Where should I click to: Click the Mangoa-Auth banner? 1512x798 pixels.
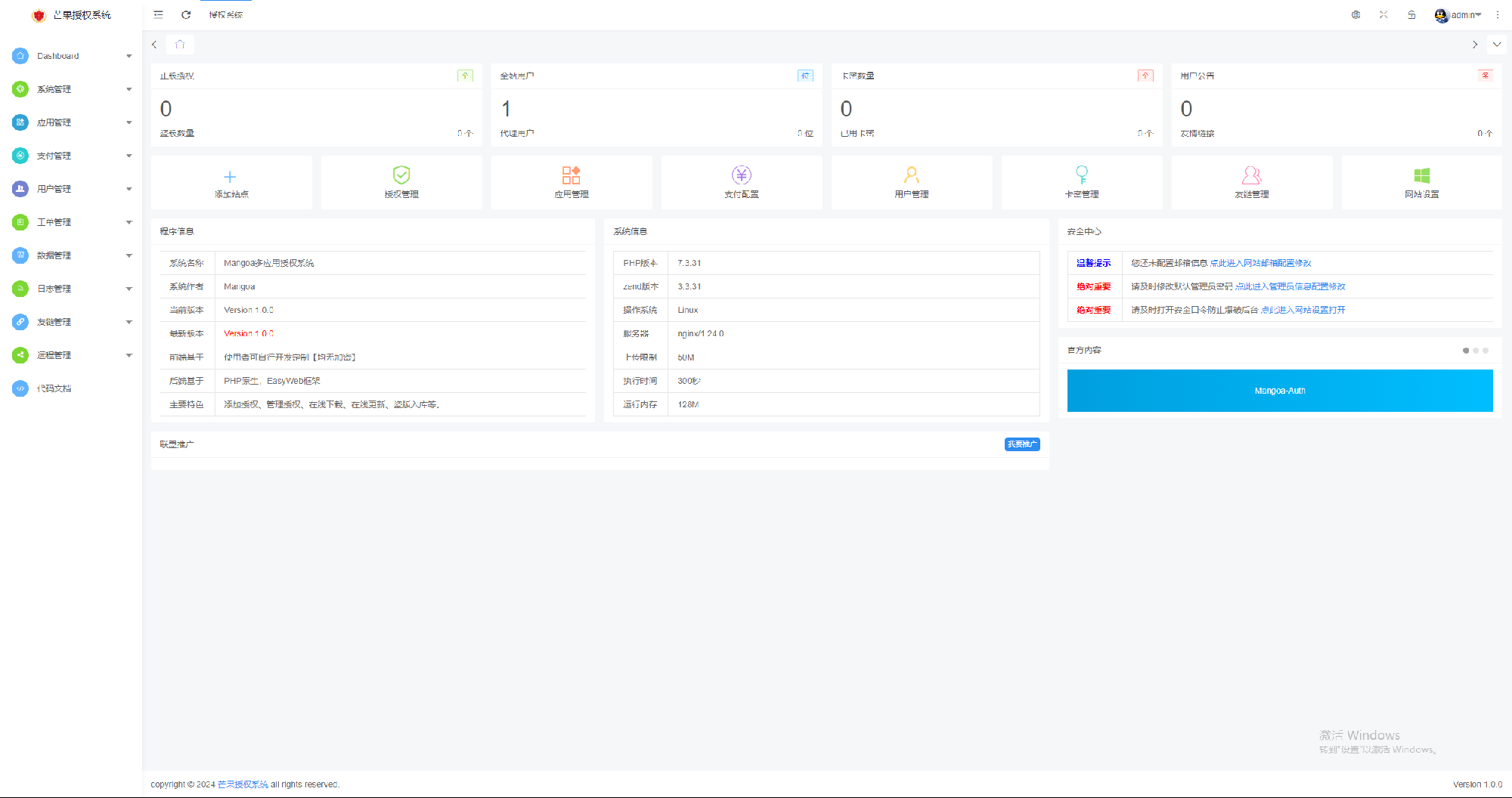[1280, 391]
